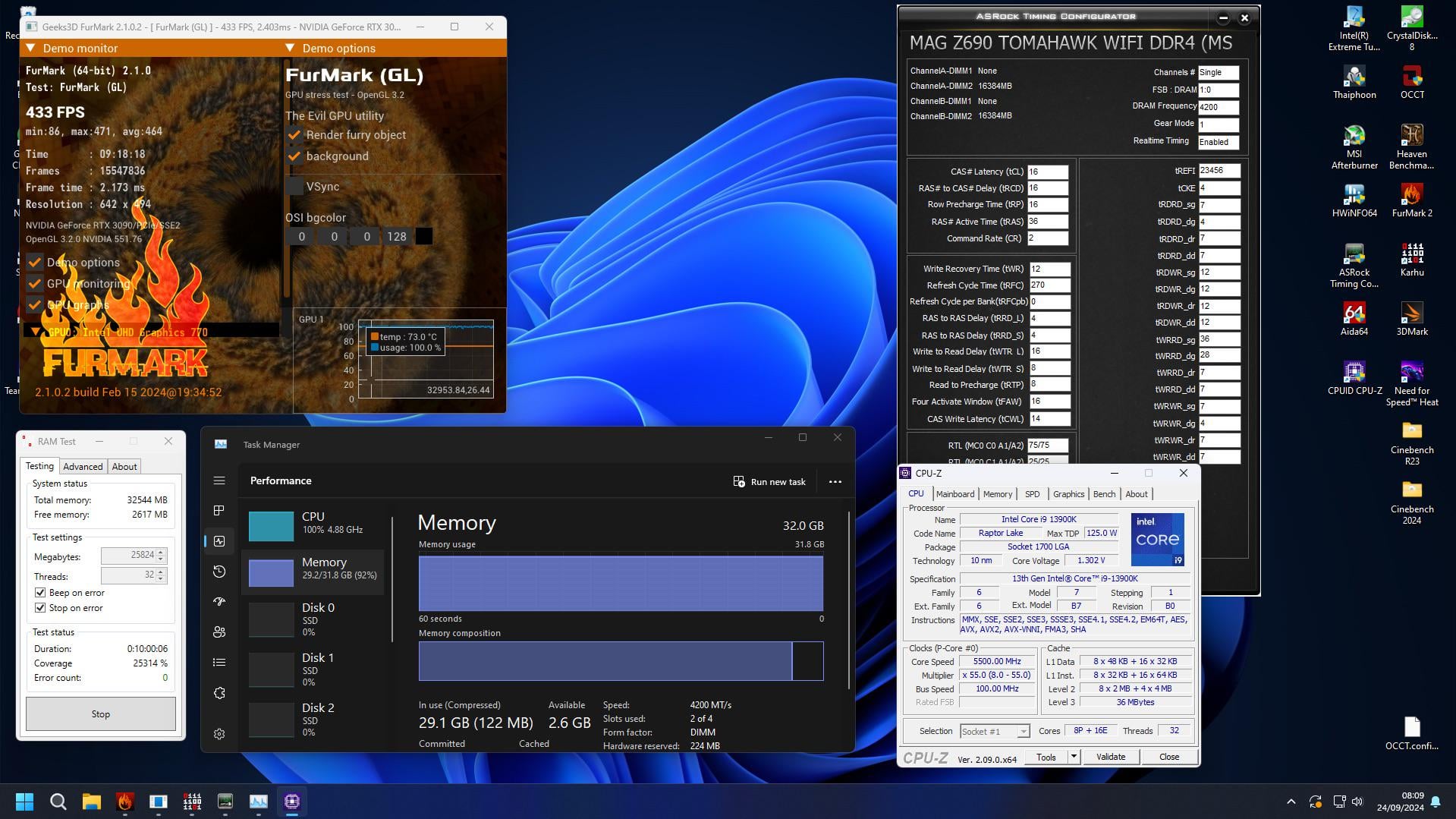Launch Aida64 desktop shortcut

(x=1354, y=319)
